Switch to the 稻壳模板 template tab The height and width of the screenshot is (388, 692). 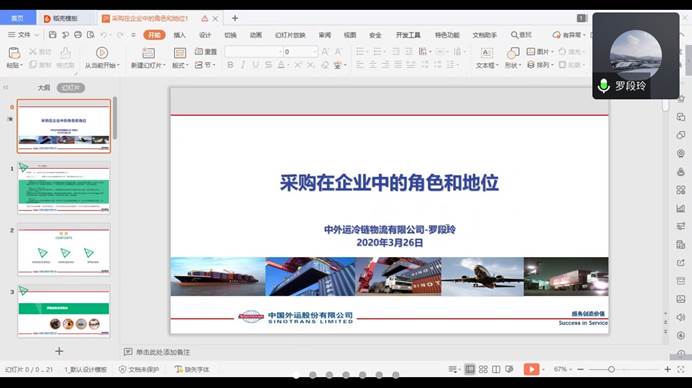[x=65, y=18]
